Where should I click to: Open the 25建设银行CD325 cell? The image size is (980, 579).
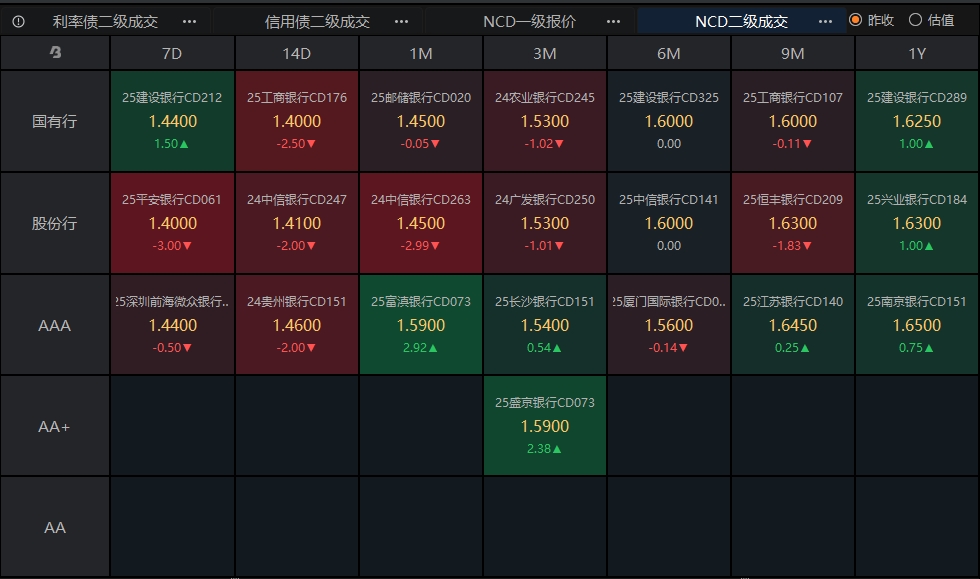[669, 121]
